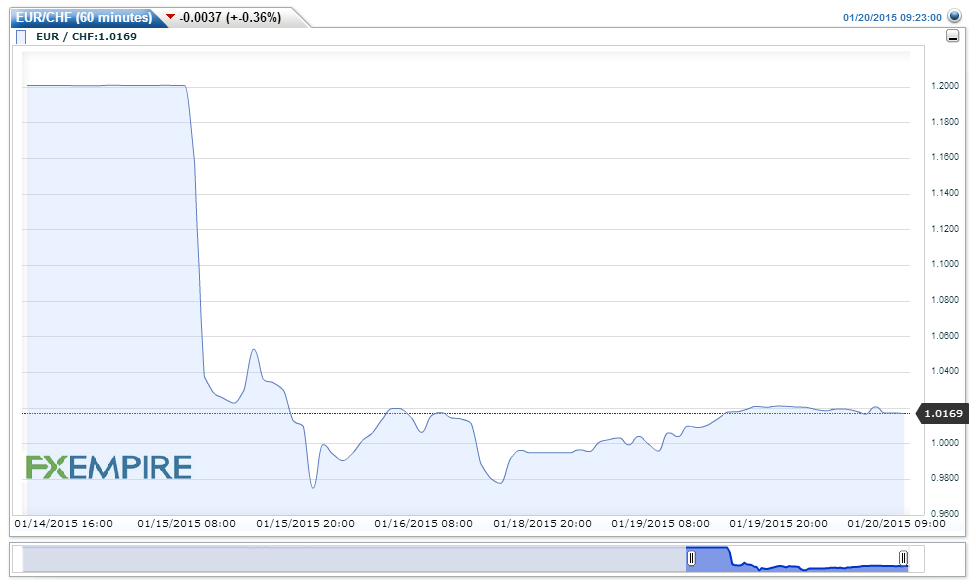Collapse the chart with the minus button

tap(952, 37)
